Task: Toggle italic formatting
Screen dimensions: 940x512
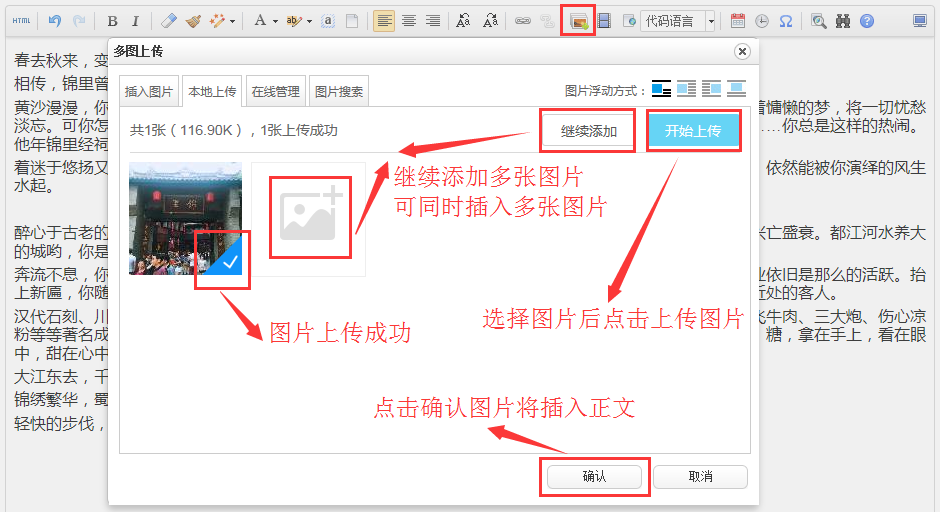Action: pos(135,21)
